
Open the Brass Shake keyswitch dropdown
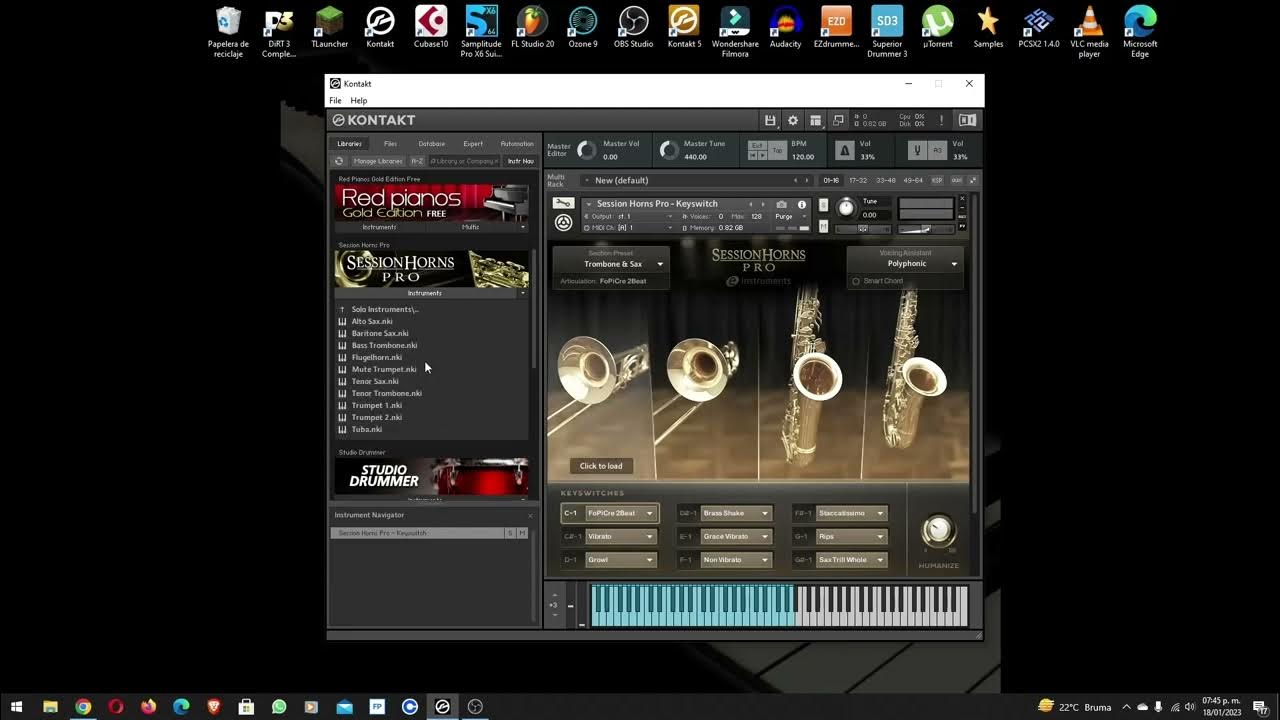coord(736,513)
